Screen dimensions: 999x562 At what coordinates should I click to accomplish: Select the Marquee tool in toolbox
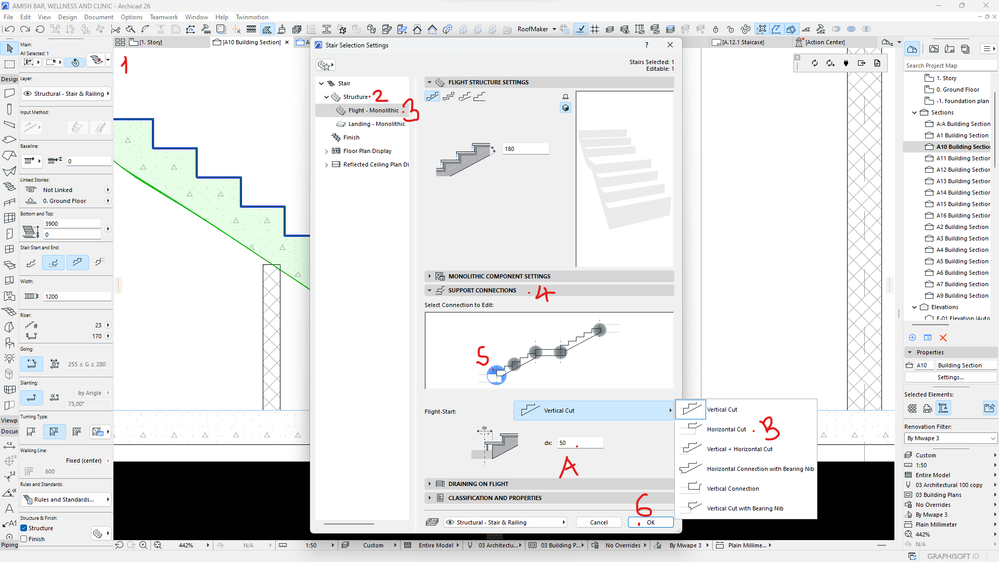(x=9, y=64)
